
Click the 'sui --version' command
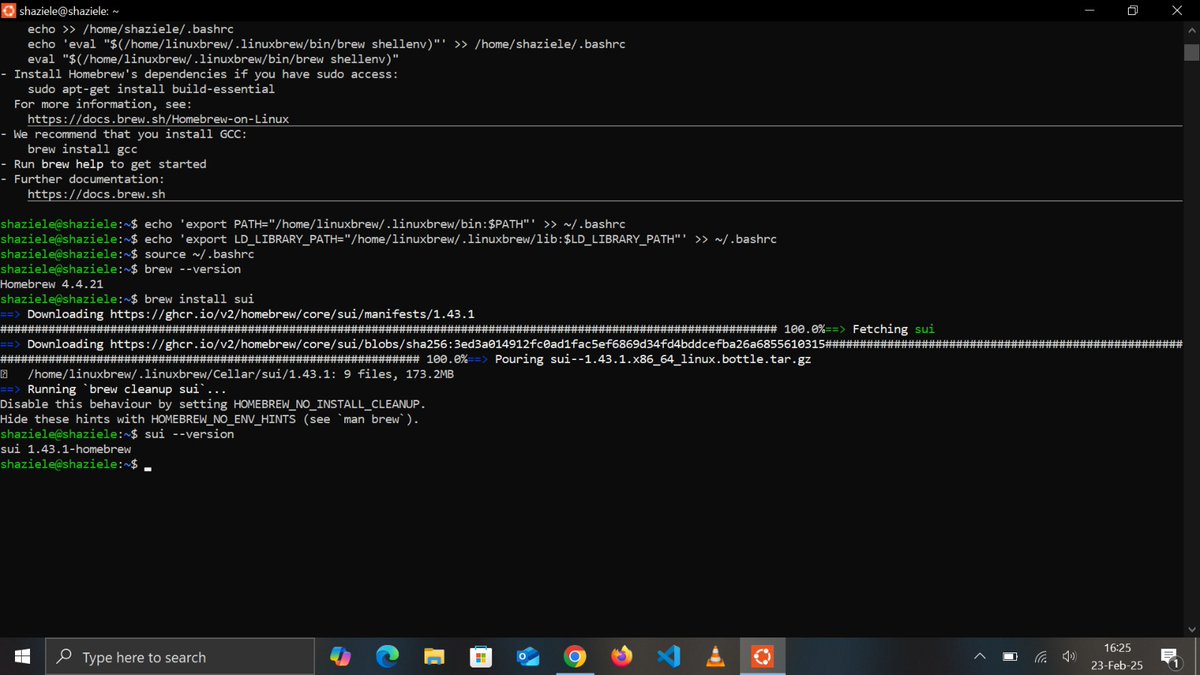tap(189, 434)
